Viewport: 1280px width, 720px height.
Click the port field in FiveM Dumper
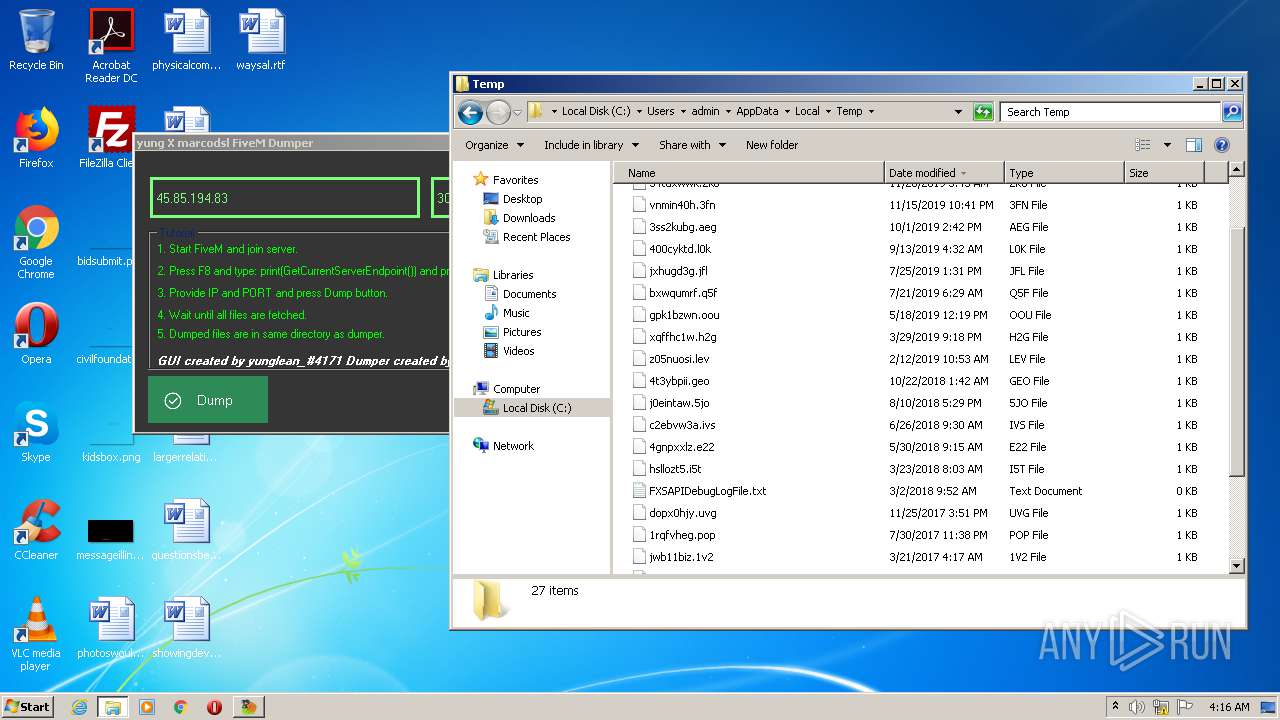pyautogui.click(x=440, y=198)
